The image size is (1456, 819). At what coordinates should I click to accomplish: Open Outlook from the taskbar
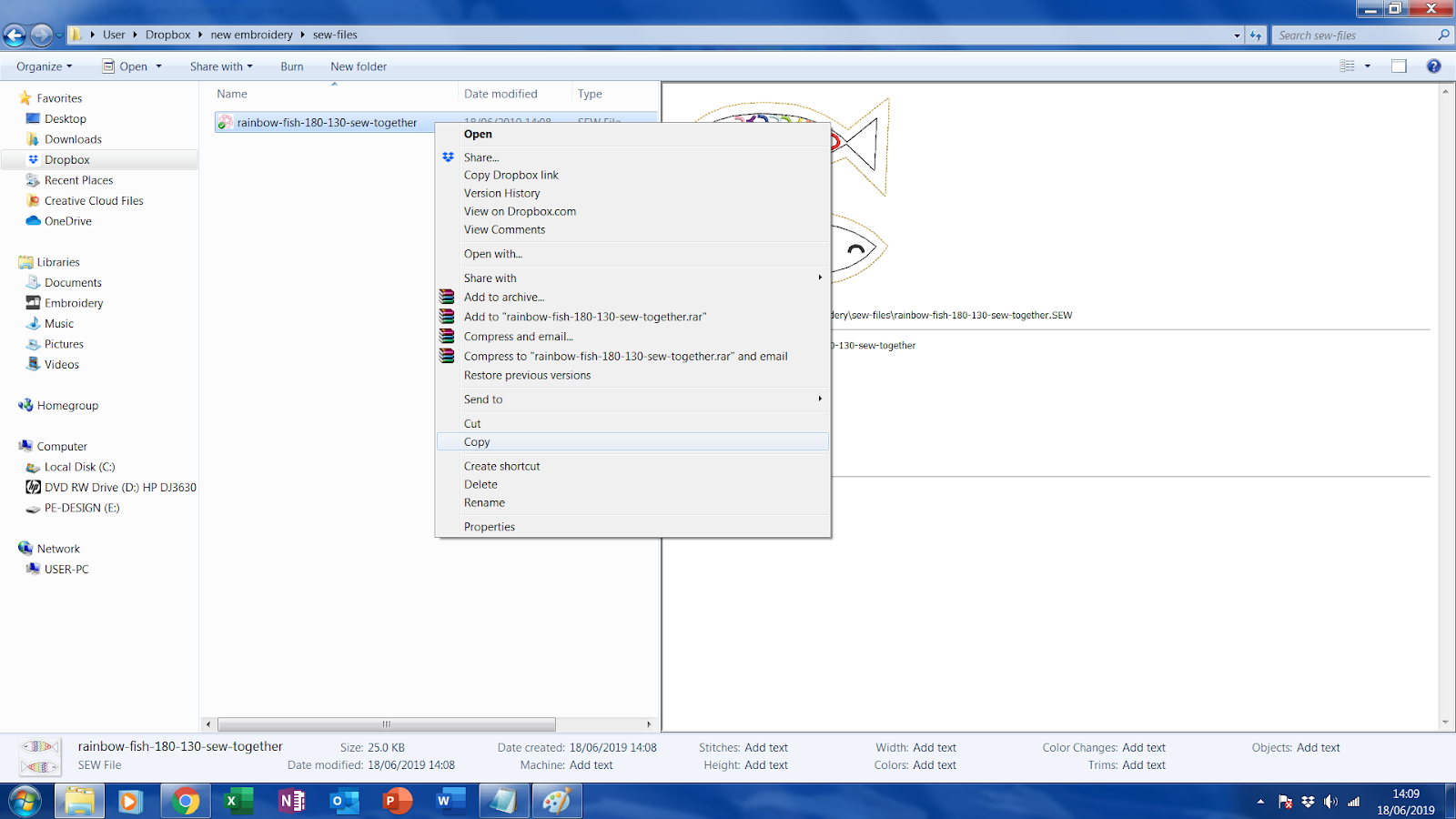pos(344,802)
